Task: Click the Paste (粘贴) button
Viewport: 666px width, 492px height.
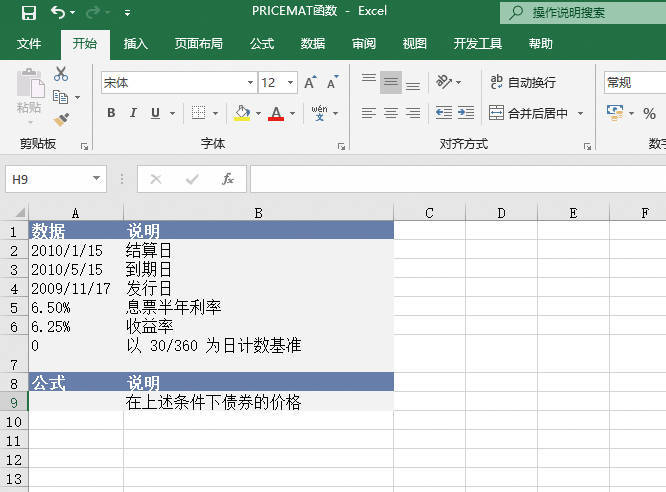Action: coord(29,95)
